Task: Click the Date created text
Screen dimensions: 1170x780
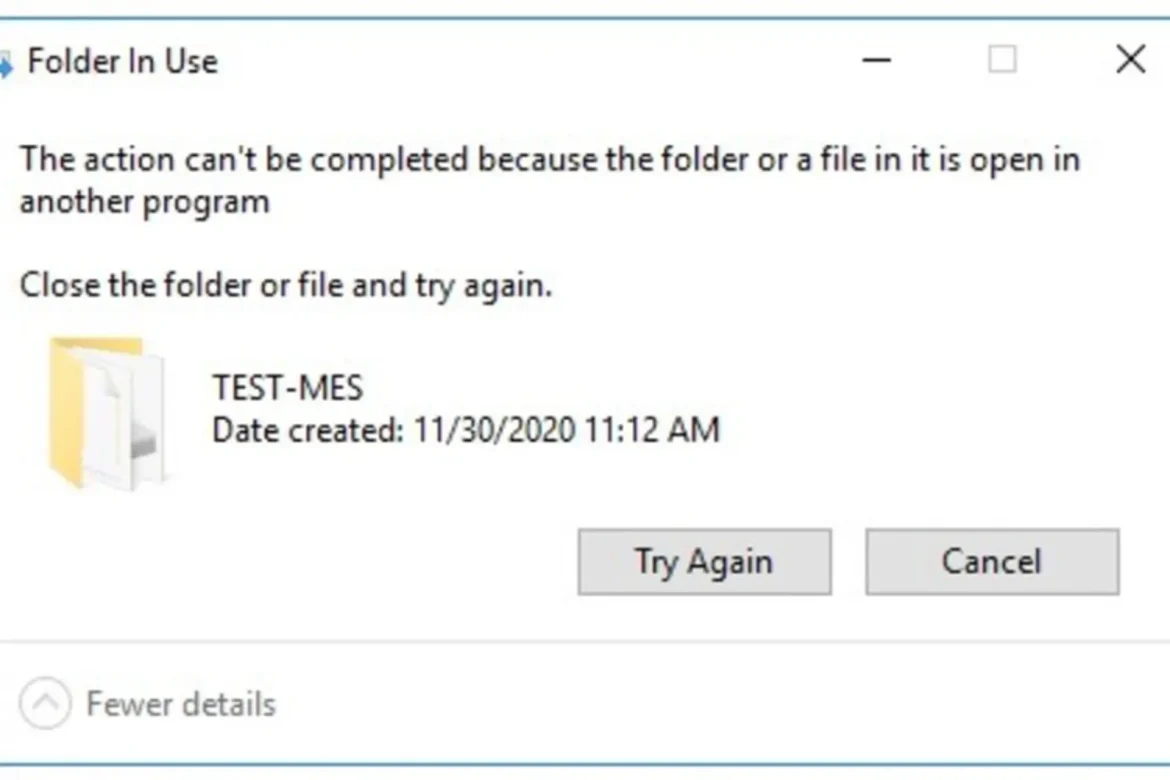Action: coord(464,429)
